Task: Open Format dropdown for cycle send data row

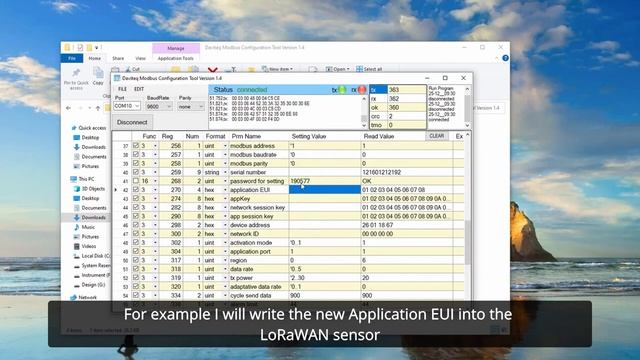Action: point(225,296)
